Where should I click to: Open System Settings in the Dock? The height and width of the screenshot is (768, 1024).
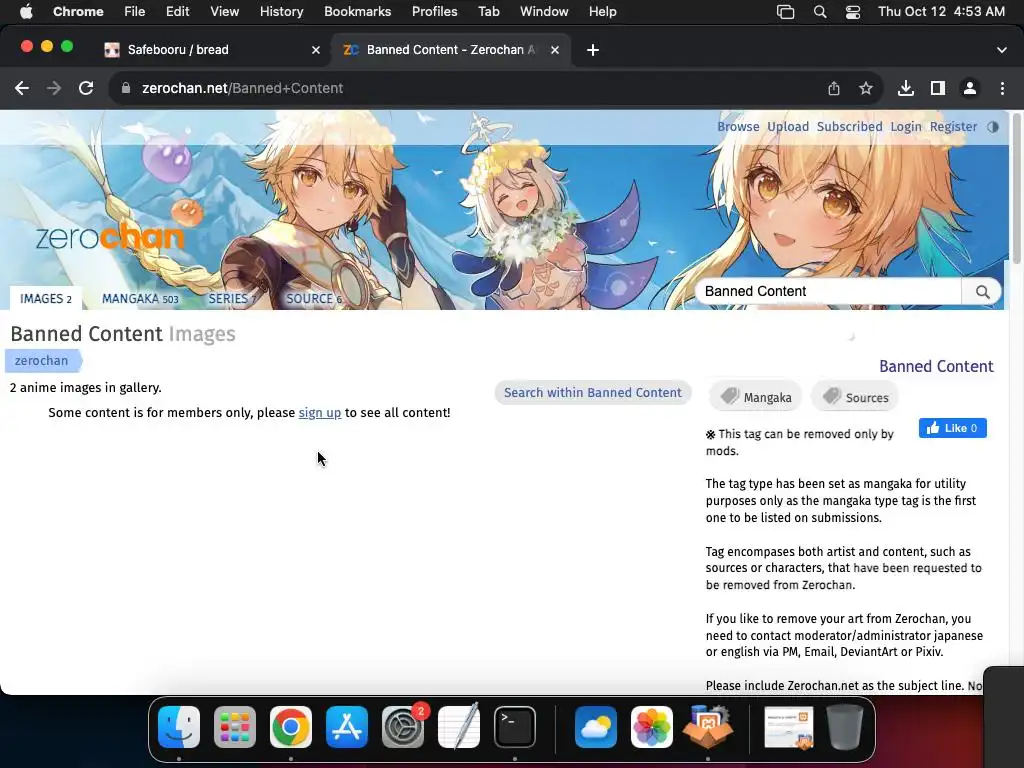pyautogui.click(x=403, y=727)
